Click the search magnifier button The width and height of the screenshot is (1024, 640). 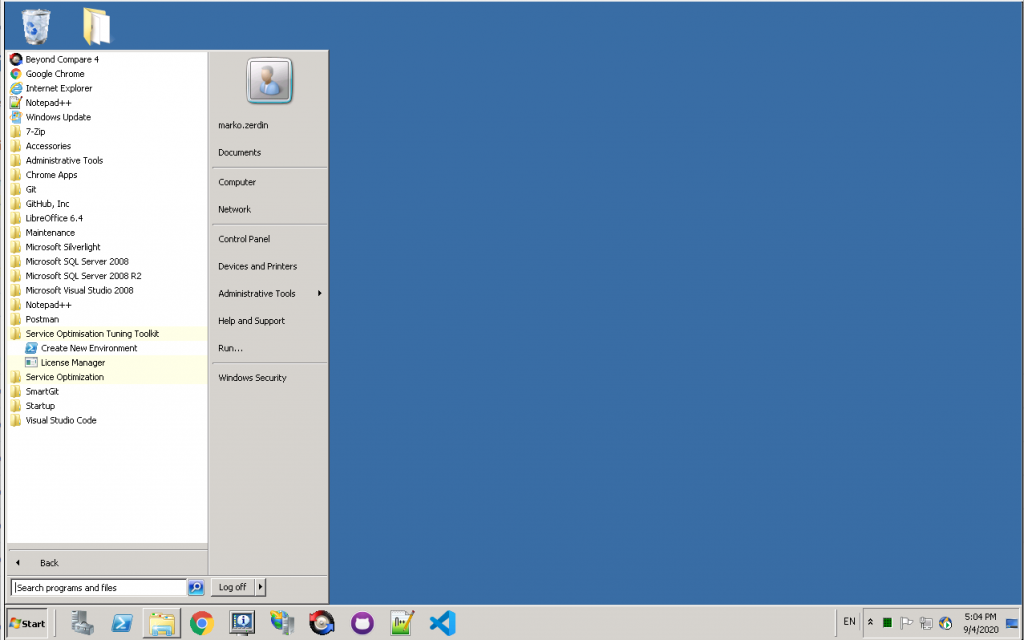tap(196, 587)
